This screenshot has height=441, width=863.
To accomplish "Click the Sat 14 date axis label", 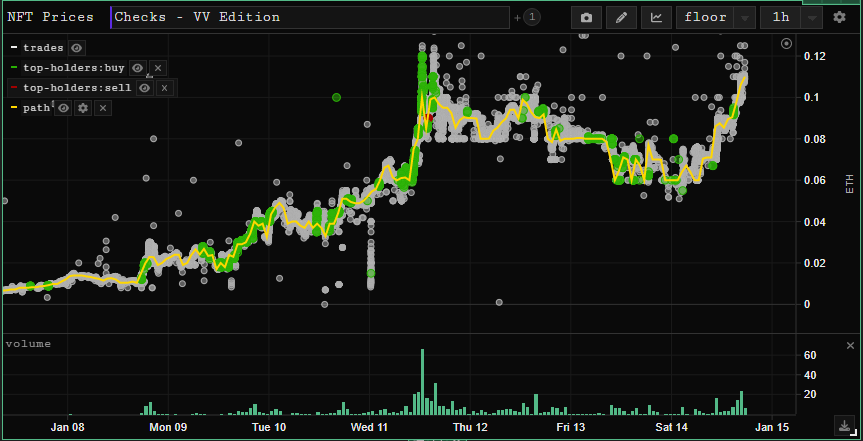I will click(x=671, y=427).
